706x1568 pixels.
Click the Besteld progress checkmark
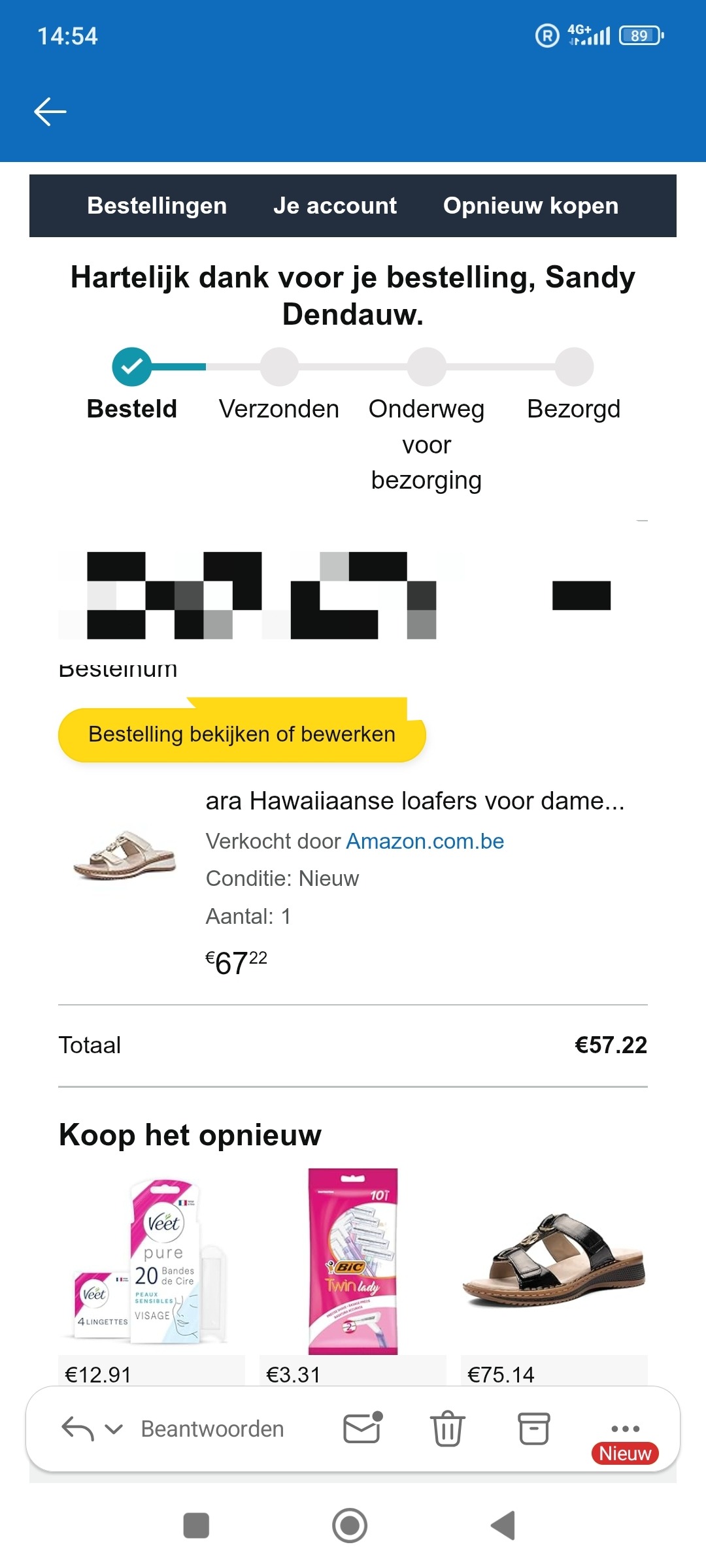point(132,367)
